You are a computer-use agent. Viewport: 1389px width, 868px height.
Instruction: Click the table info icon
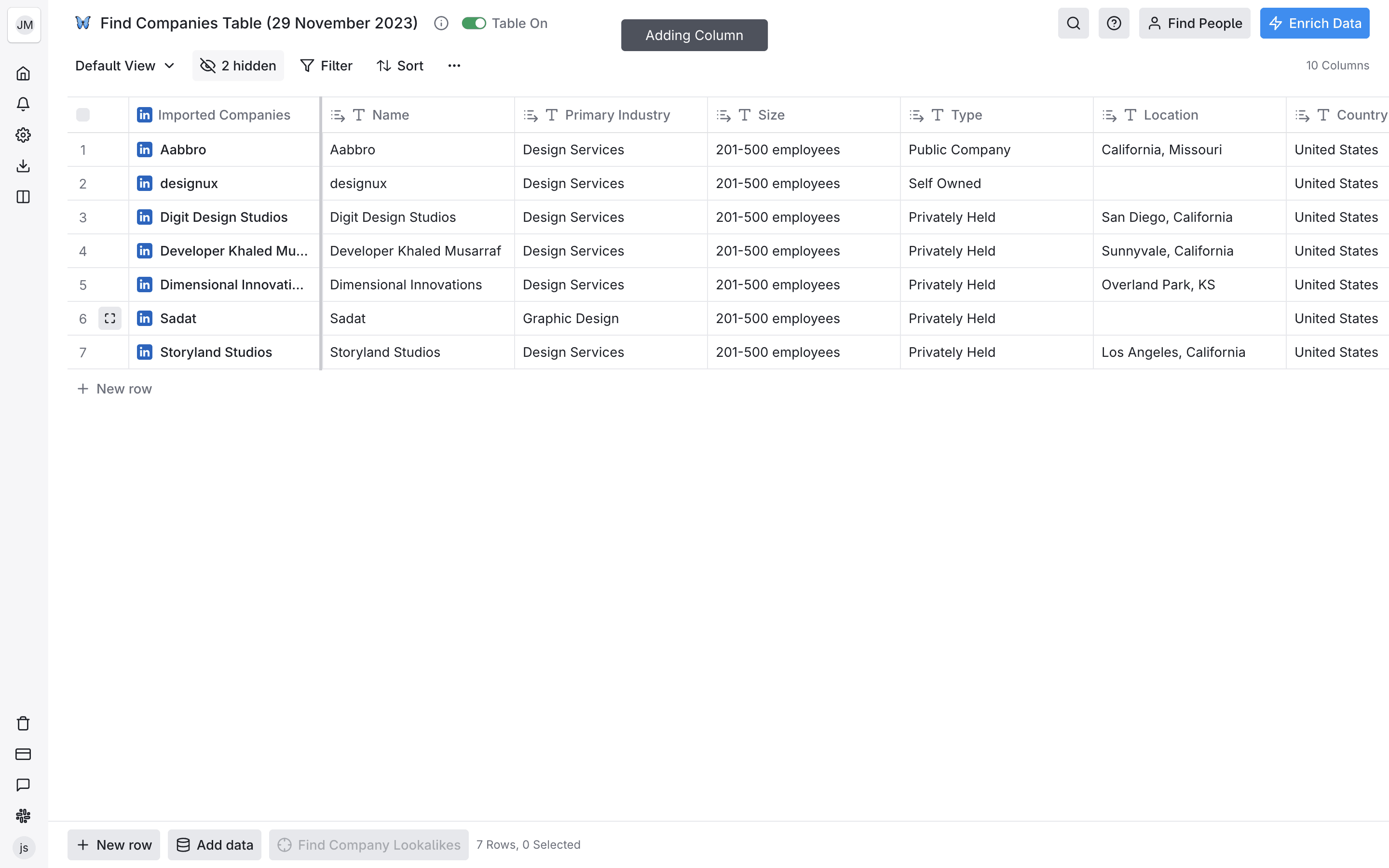(441, 23)
